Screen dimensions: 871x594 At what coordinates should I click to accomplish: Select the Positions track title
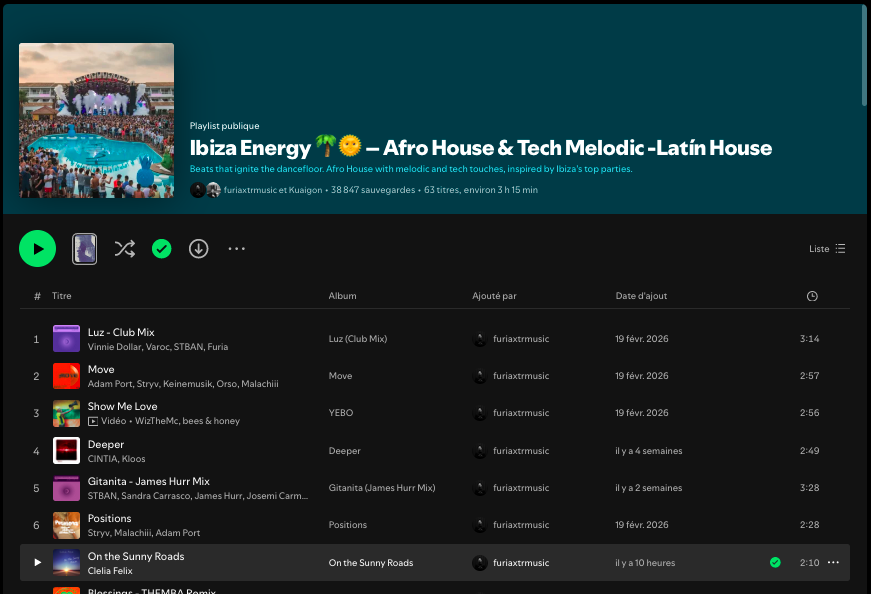(109, 518)
